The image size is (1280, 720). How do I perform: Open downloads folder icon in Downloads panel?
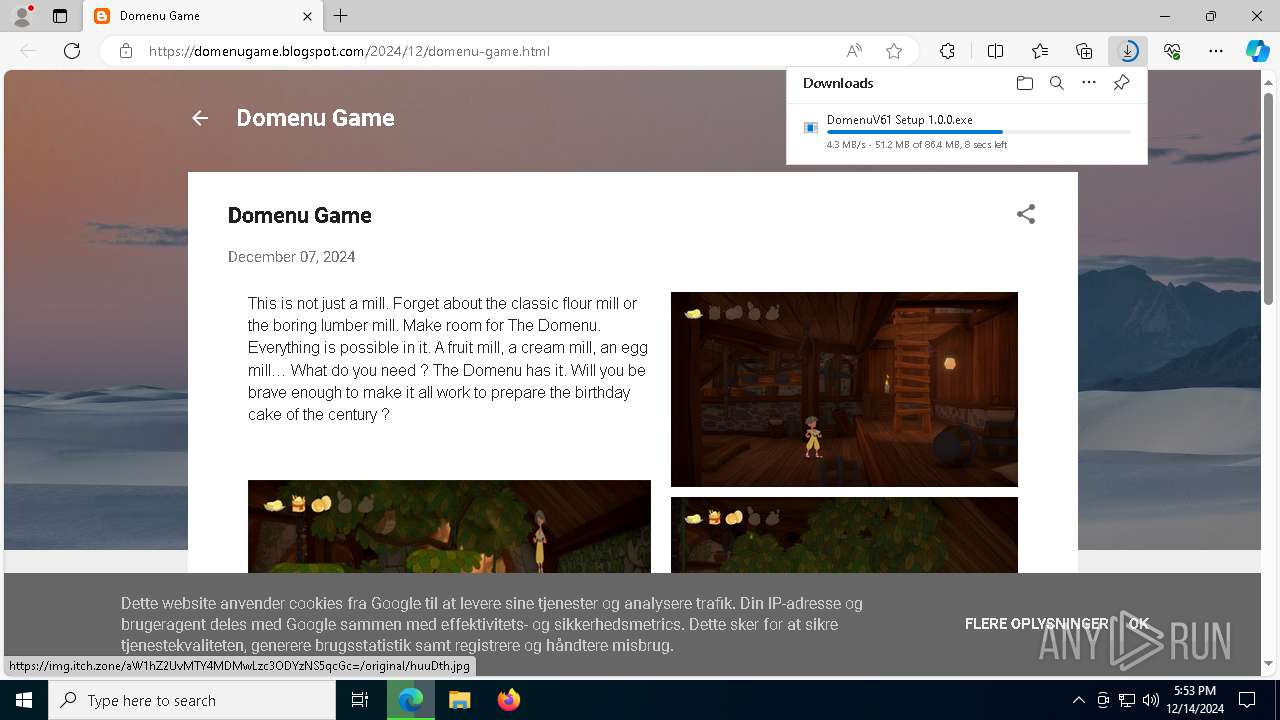1024,83
